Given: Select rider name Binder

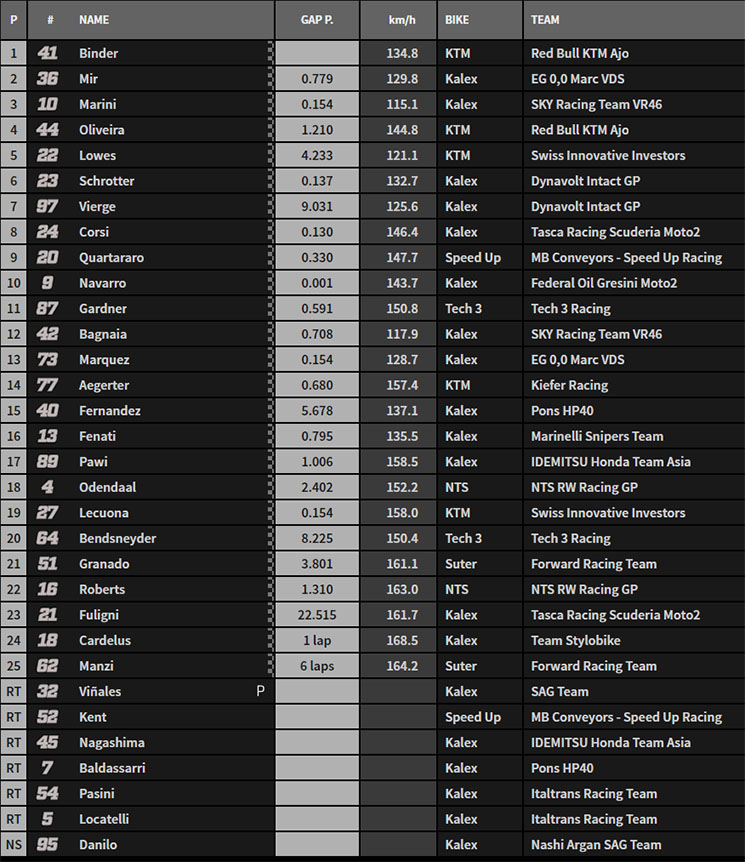Looking at the screenshot, I should click(x=98, y=53).
